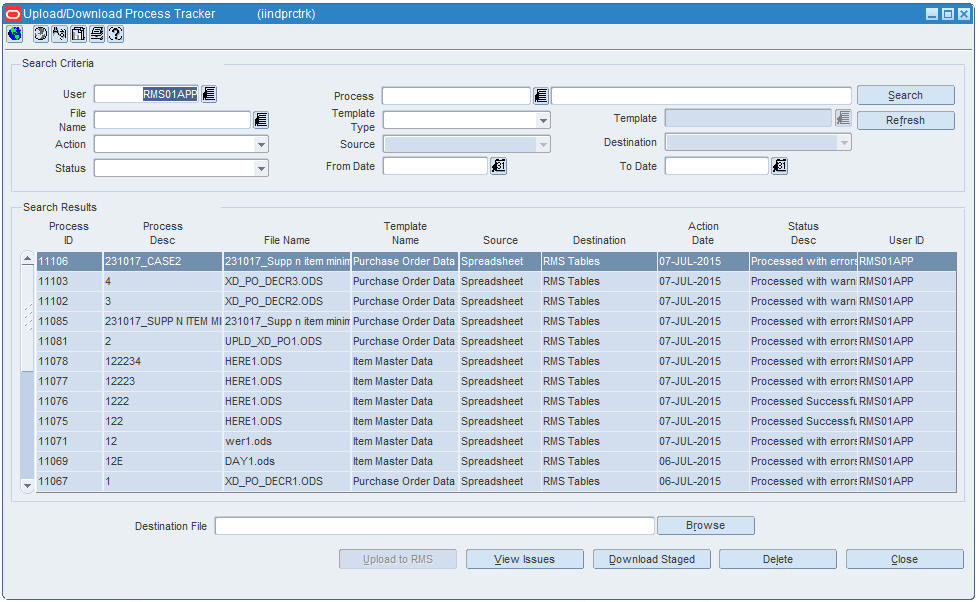
Task: Click the gray globe toolbar icon
Action: tap(41, 34)
